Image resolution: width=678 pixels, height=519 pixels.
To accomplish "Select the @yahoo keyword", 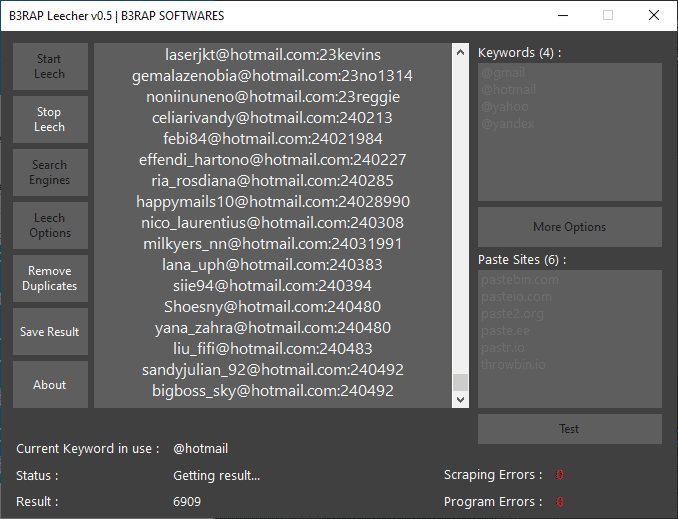I will [505, 107].
